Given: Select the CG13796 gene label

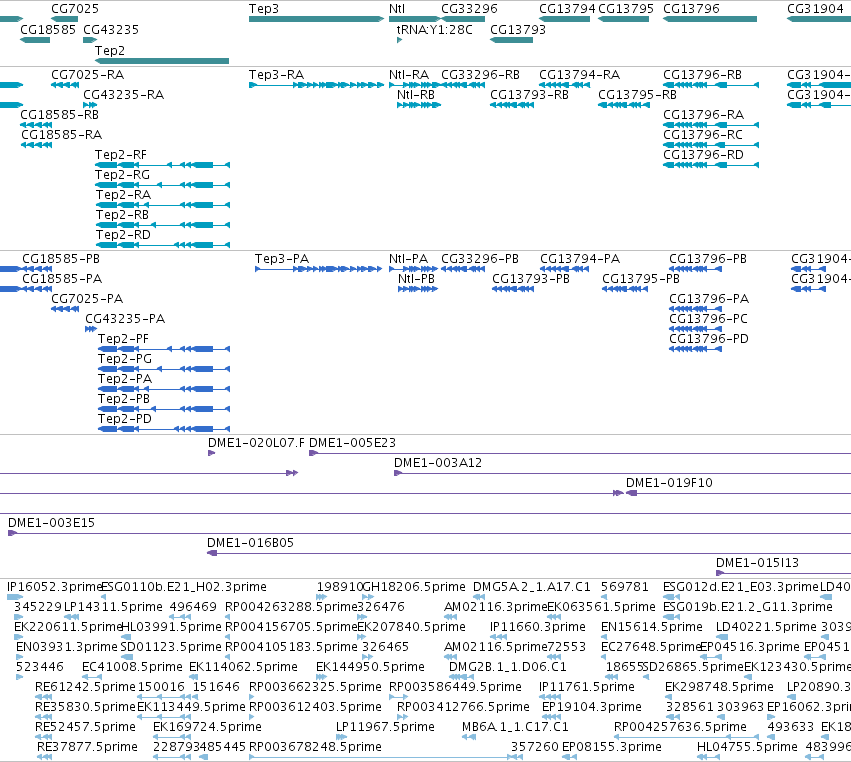Looking at the screenshot, I should pos(691,9).
